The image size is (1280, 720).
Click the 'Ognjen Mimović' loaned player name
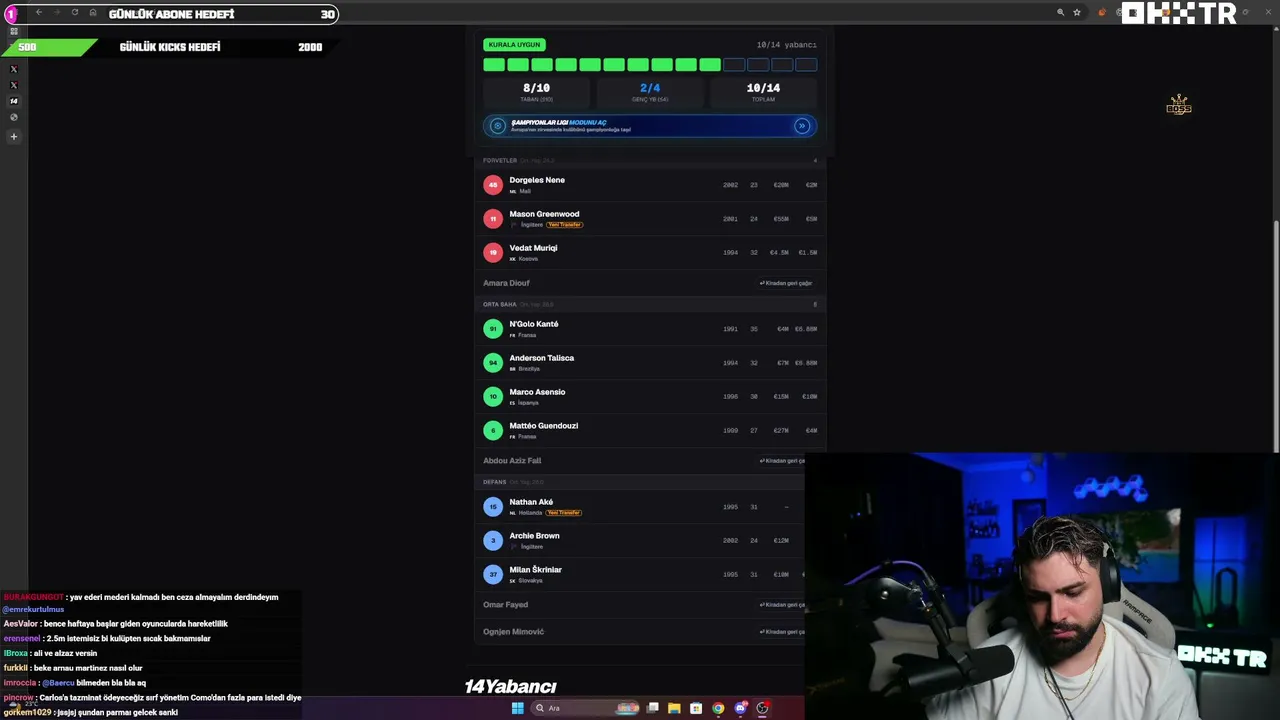click(514, 632)
